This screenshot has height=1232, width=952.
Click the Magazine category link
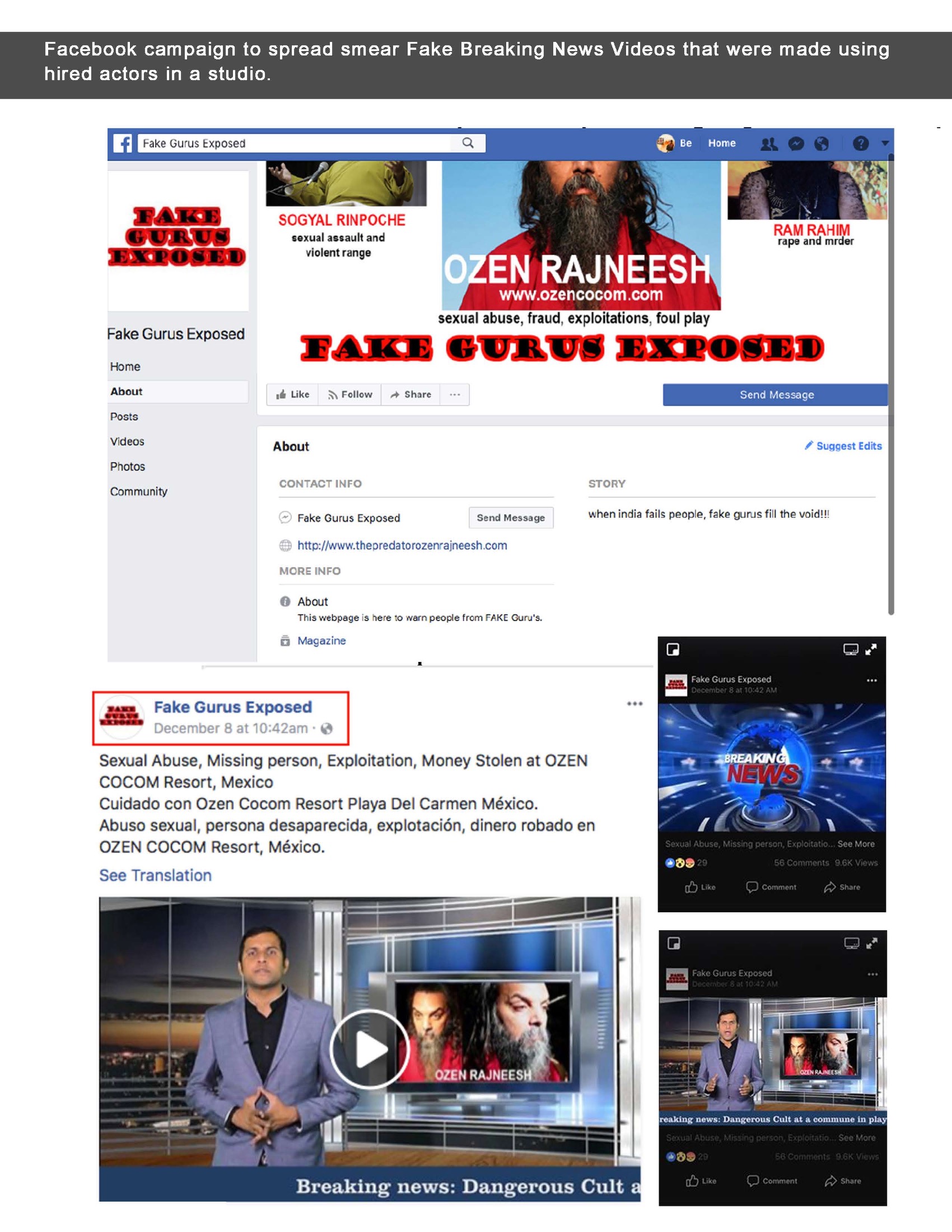pos(321,641)
